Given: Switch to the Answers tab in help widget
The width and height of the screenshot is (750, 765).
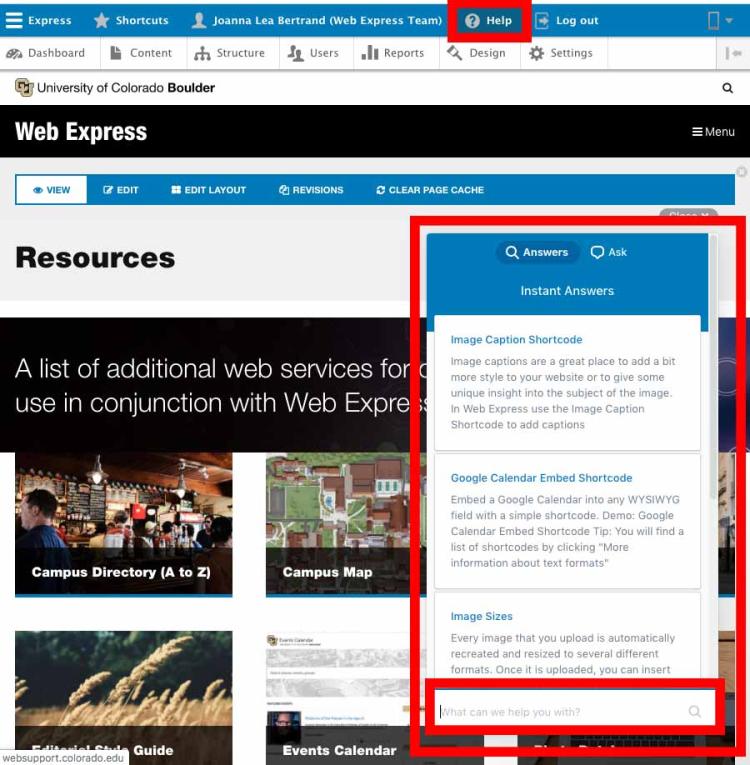Looking at the screenshot, I should point(537,252).
